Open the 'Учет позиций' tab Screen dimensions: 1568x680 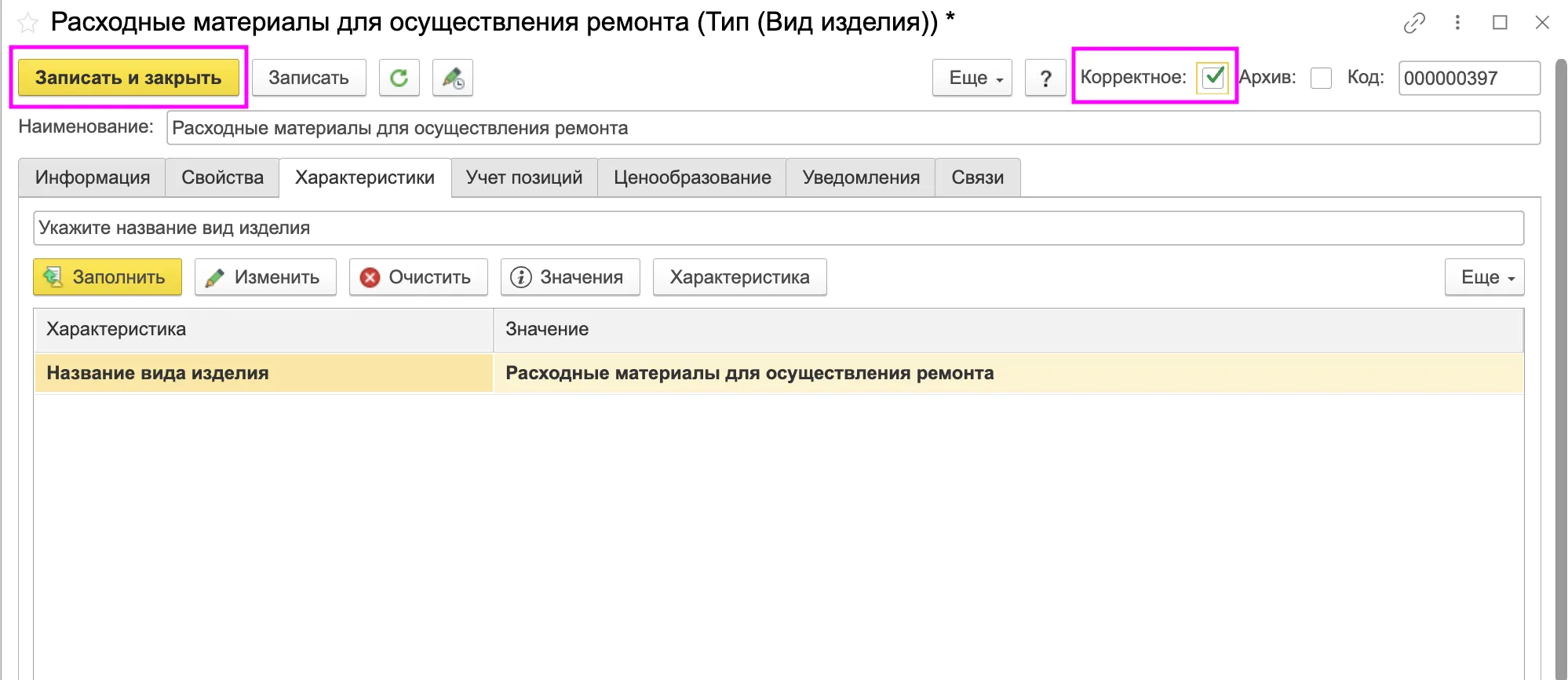pyautogui.click(x=524, y=177)
